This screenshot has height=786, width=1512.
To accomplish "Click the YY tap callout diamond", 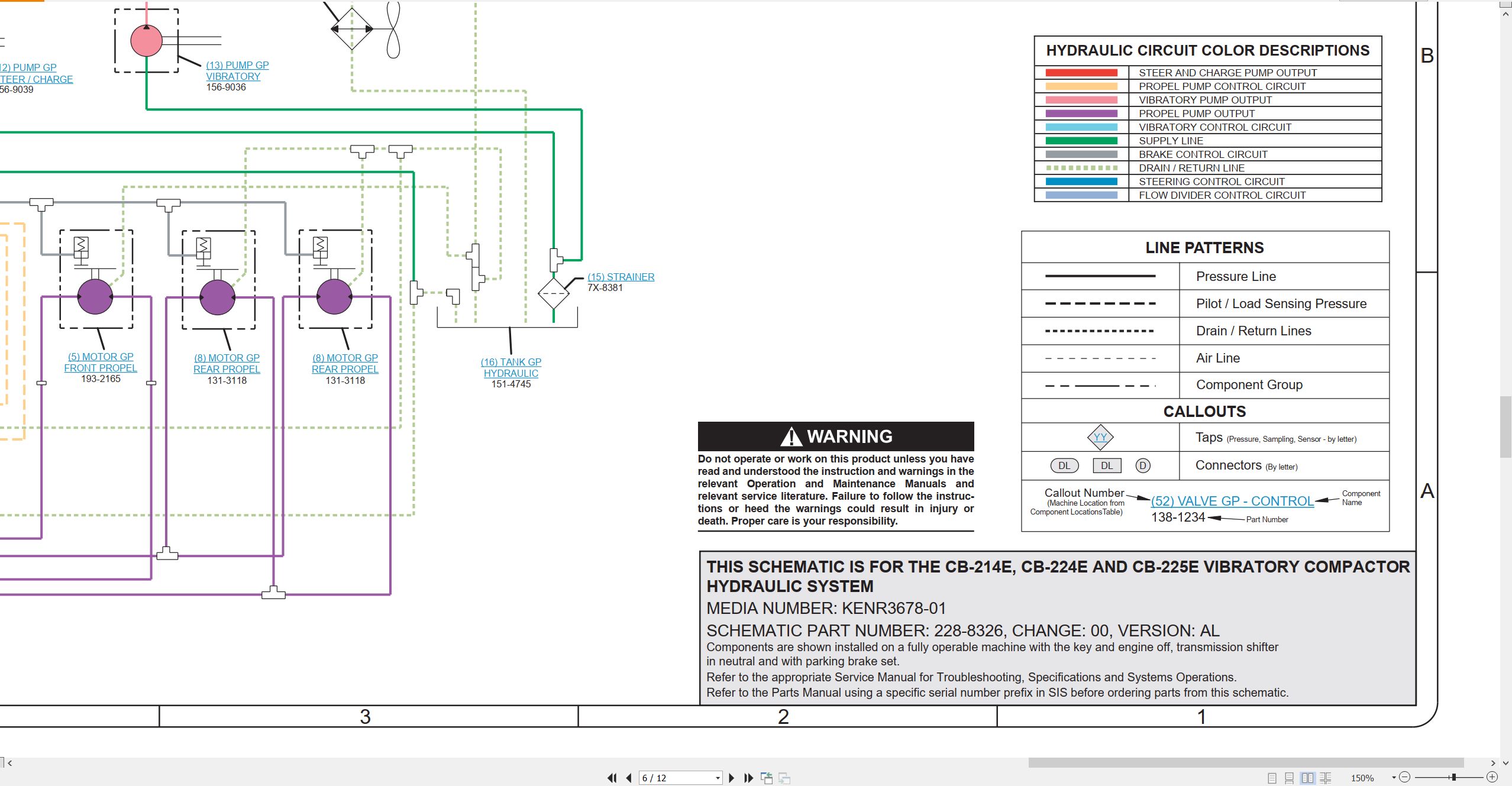I will pyautogui.click(x=1100, y=437).
